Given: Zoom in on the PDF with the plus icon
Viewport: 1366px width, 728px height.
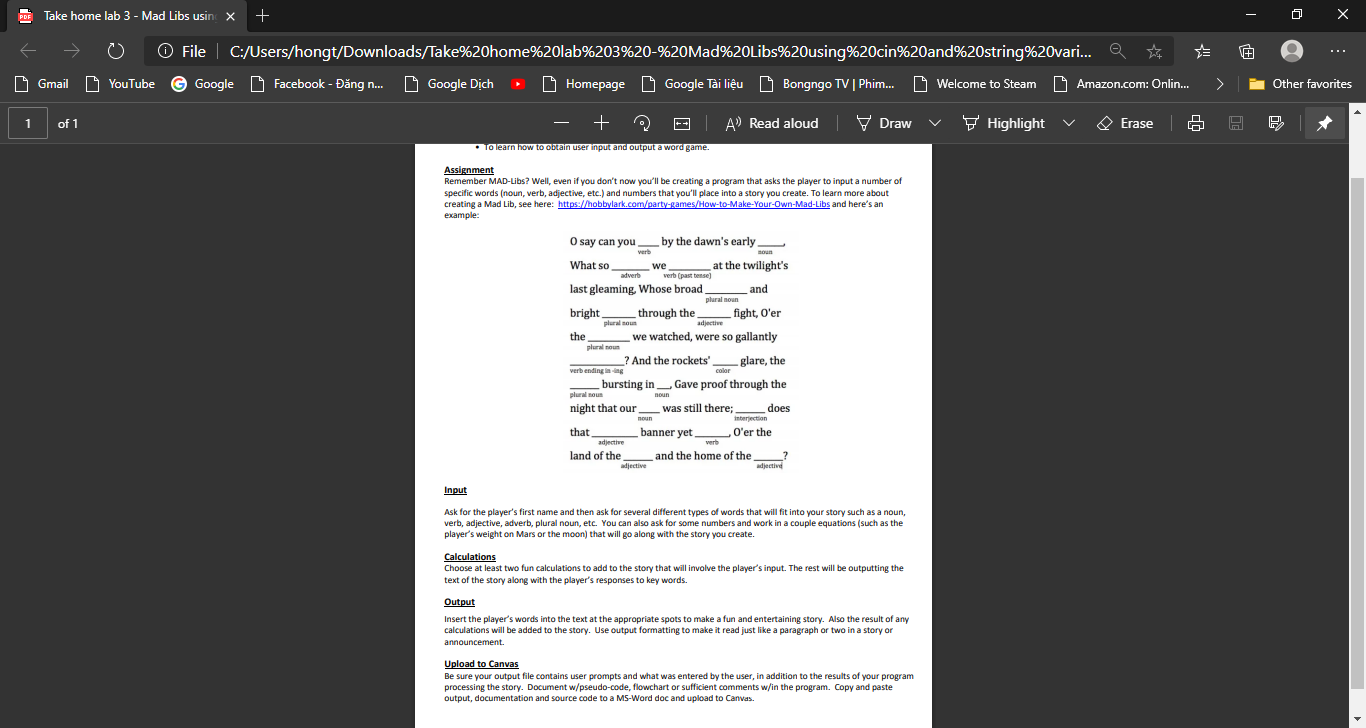Looking at the screenshot, I should coord(601,123).
